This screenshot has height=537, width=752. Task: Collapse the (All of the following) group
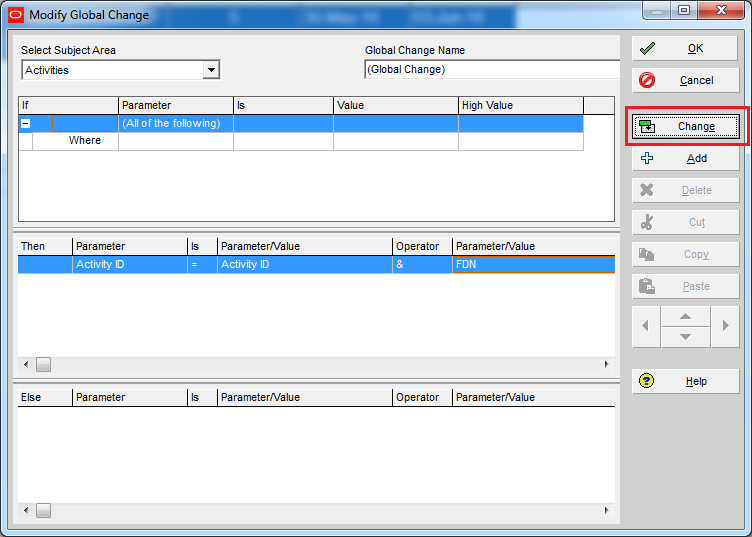(25, 124)
